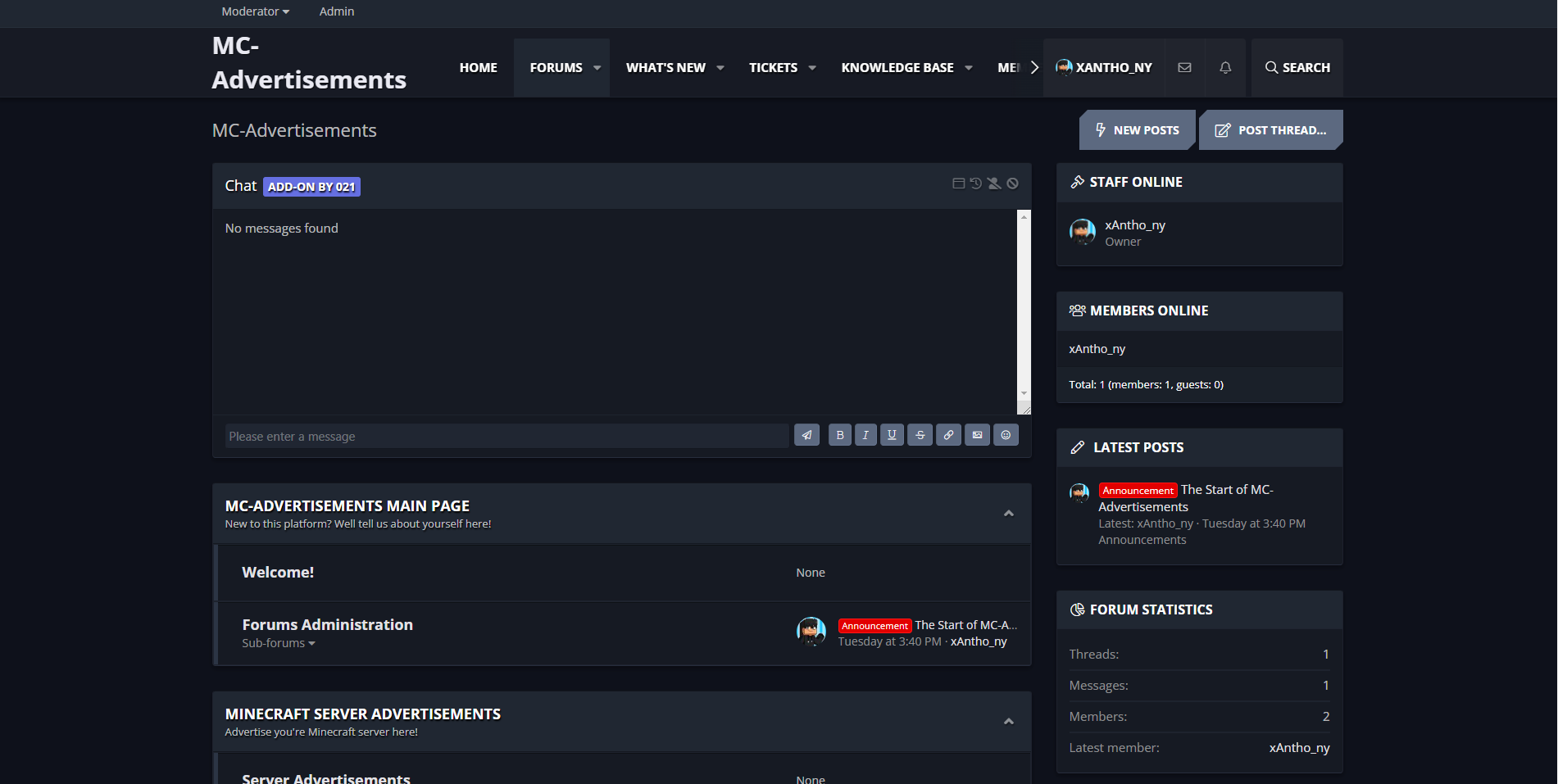
Task: Open MC-Advertisements Main Page category title
Action: (x=347, y=506)
